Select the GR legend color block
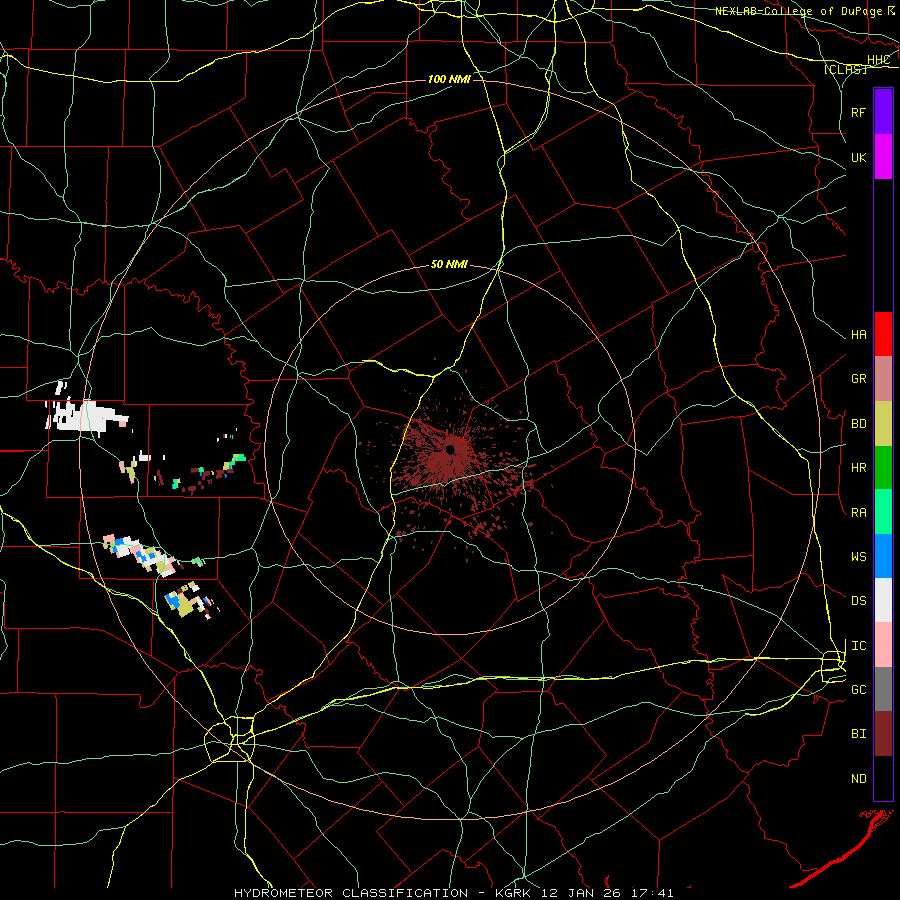900x900 pixels. [x=883, y=378]
